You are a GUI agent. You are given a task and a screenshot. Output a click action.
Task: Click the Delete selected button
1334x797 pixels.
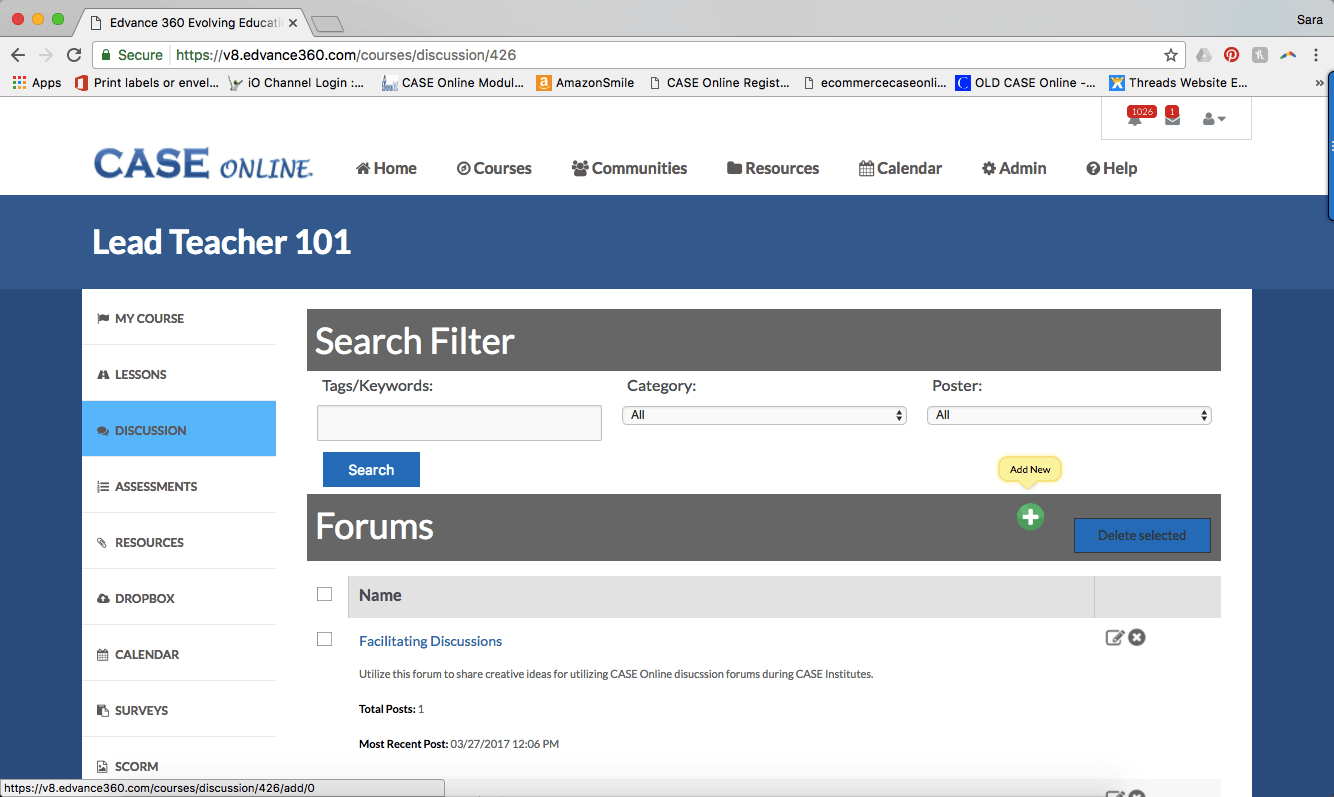1141,535
